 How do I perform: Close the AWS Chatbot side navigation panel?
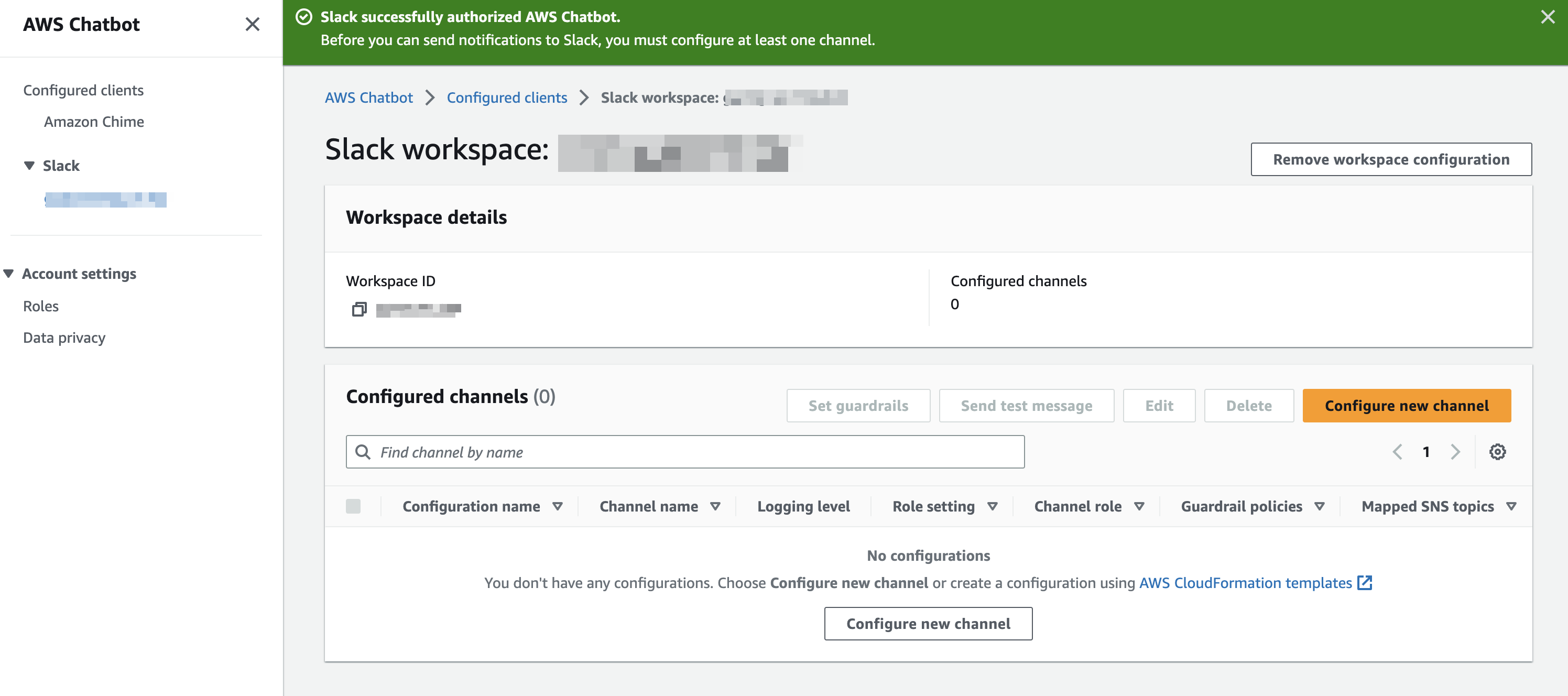tap(253, 24)
